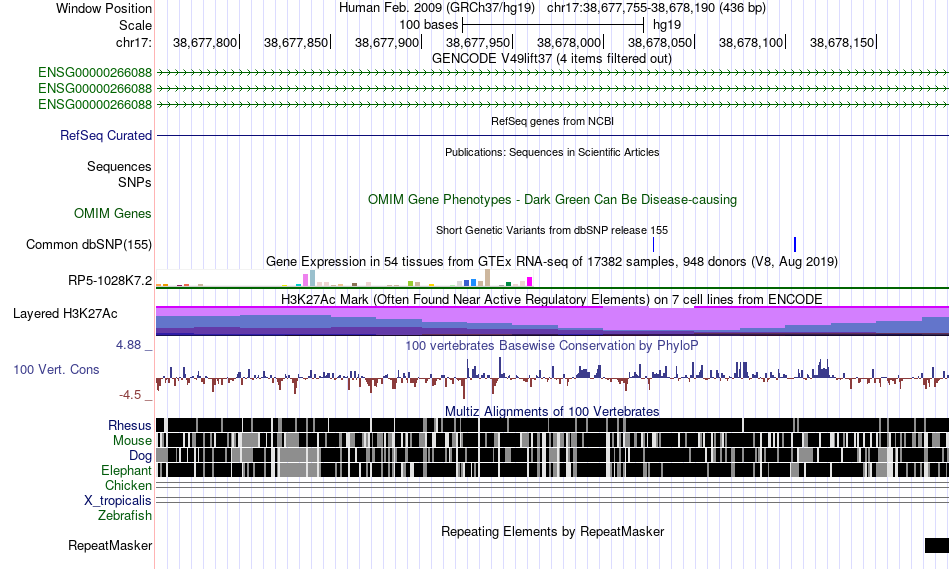Screen dimensions: 950x569
Task: Click the Chicken alignment label
Action: [x=128, y=485]
